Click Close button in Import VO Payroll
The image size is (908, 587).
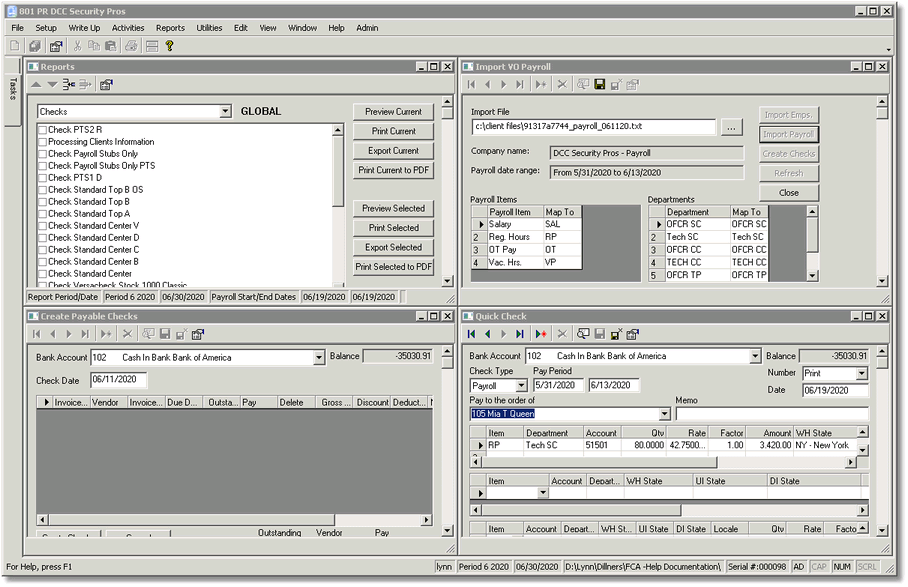coord(788,193)
